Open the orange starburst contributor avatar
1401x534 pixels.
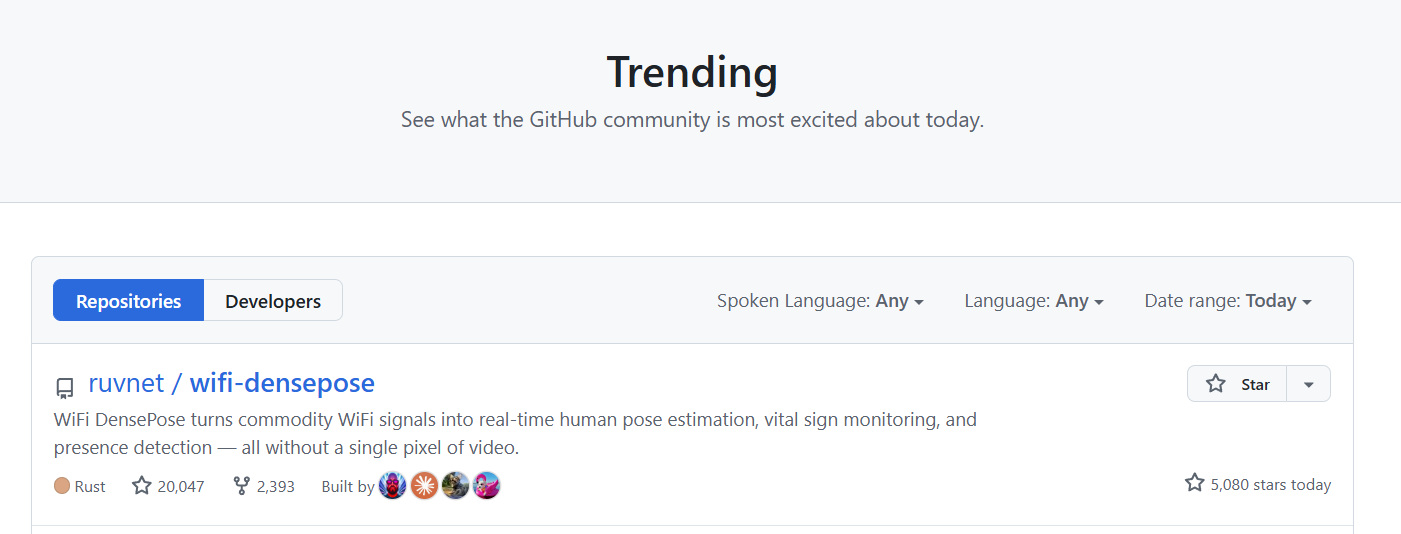(x=424, y=486)
